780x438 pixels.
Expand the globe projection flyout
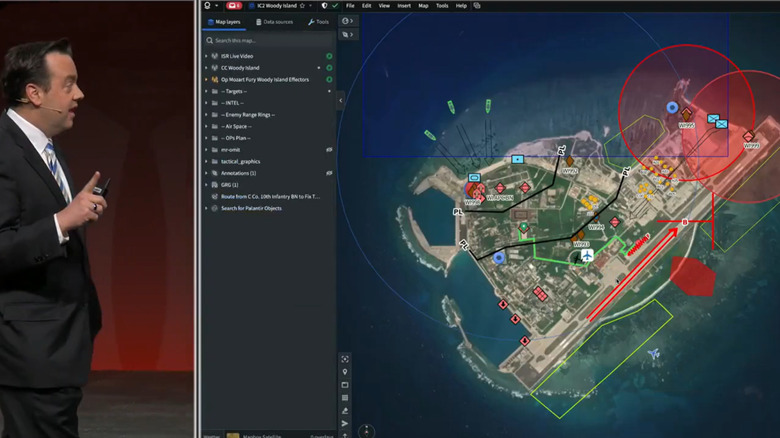(x=348, y=21)
